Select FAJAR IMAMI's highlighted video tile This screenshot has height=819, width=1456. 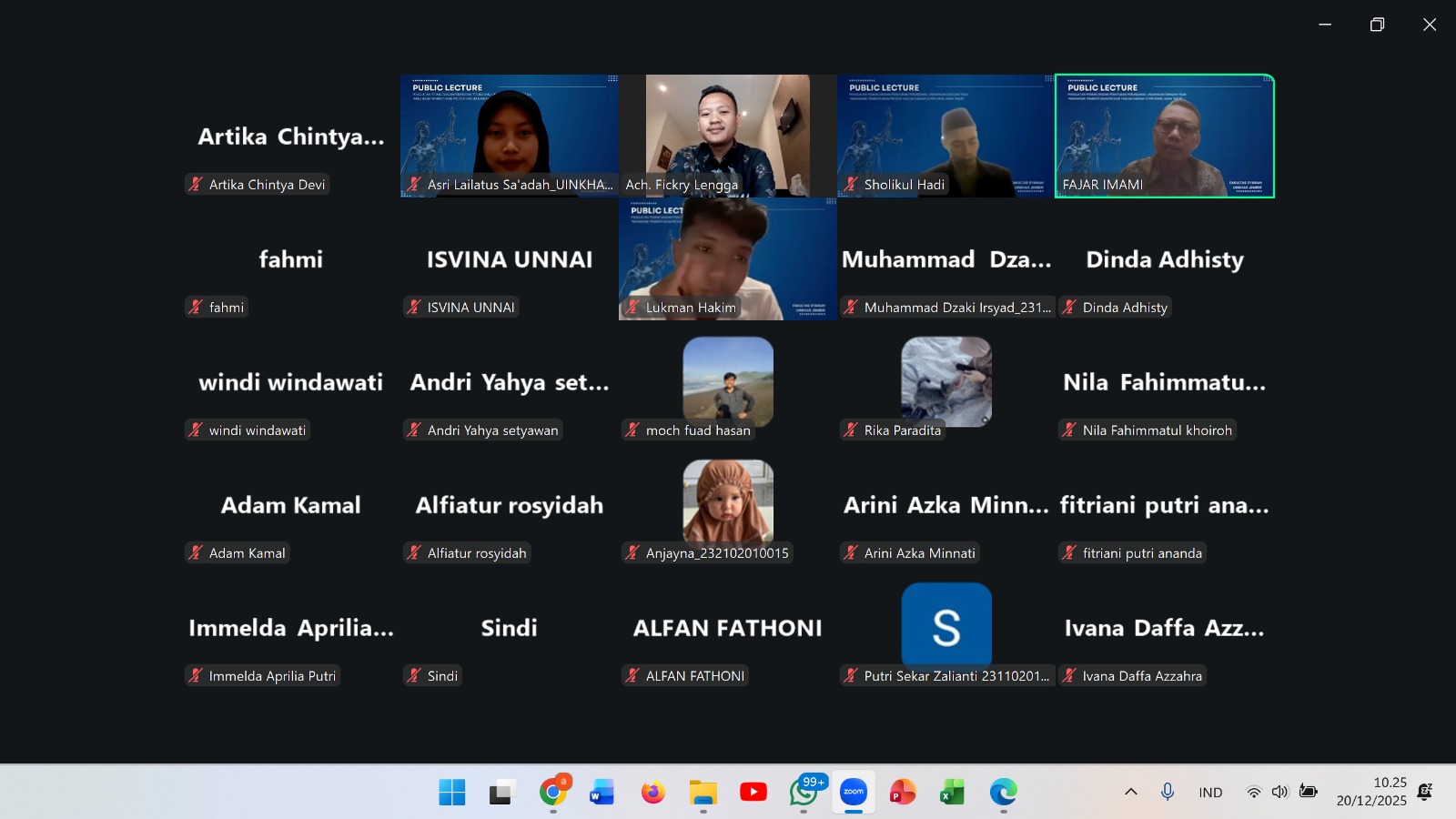tap(1165, 136)
